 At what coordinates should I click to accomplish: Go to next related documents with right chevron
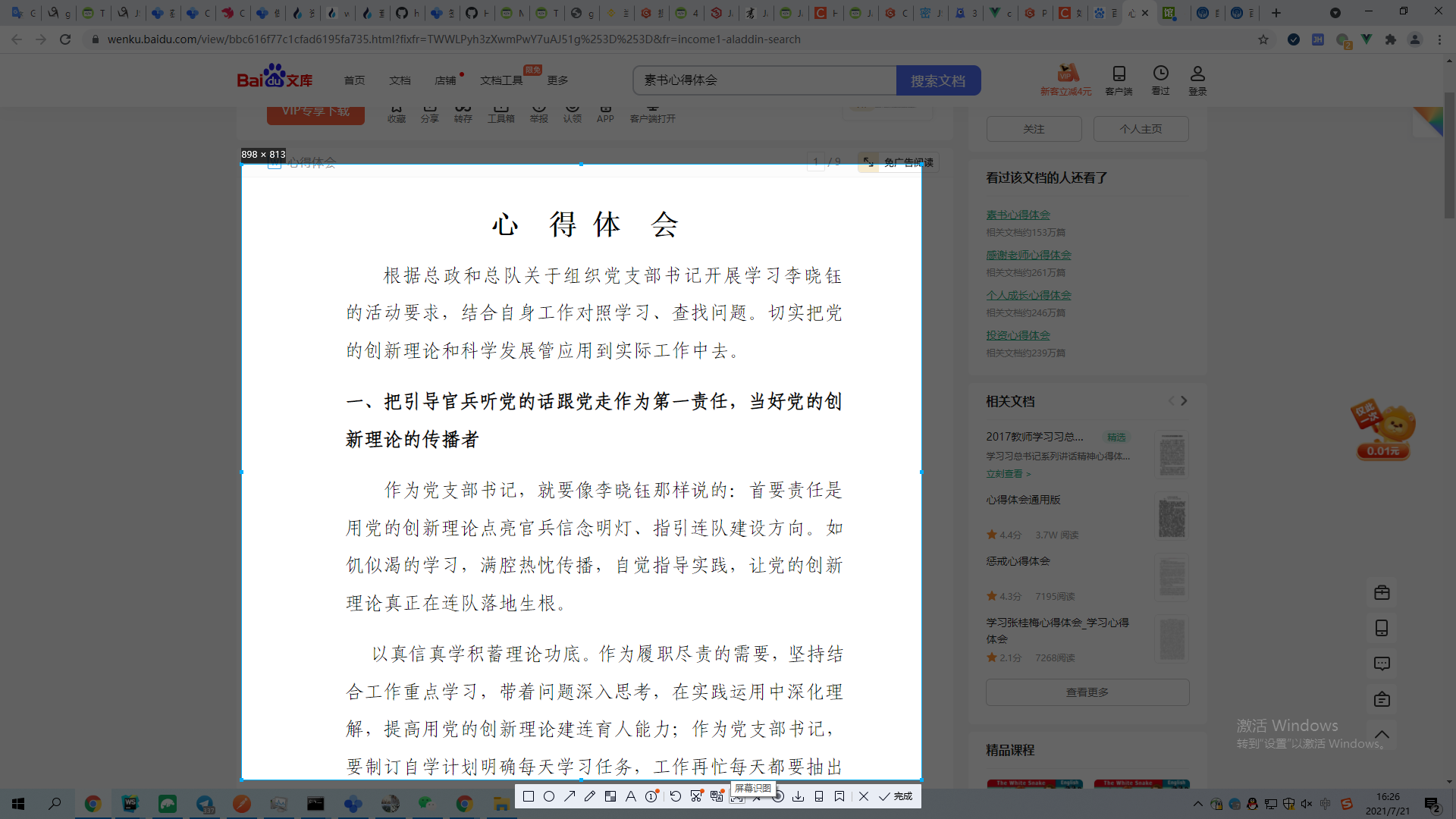(1184, 401)
